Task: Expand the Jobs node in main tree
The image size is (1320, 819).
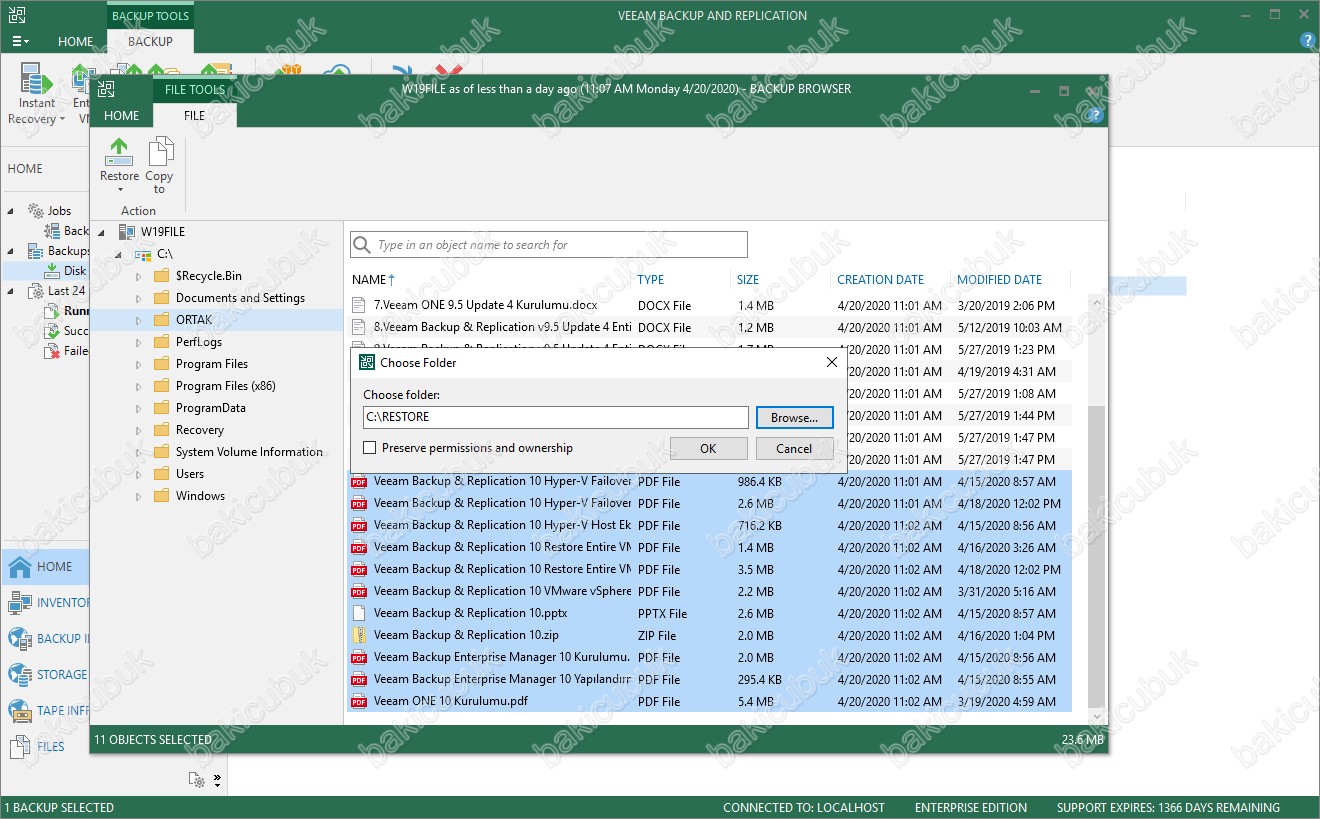Action: point(11,211)
